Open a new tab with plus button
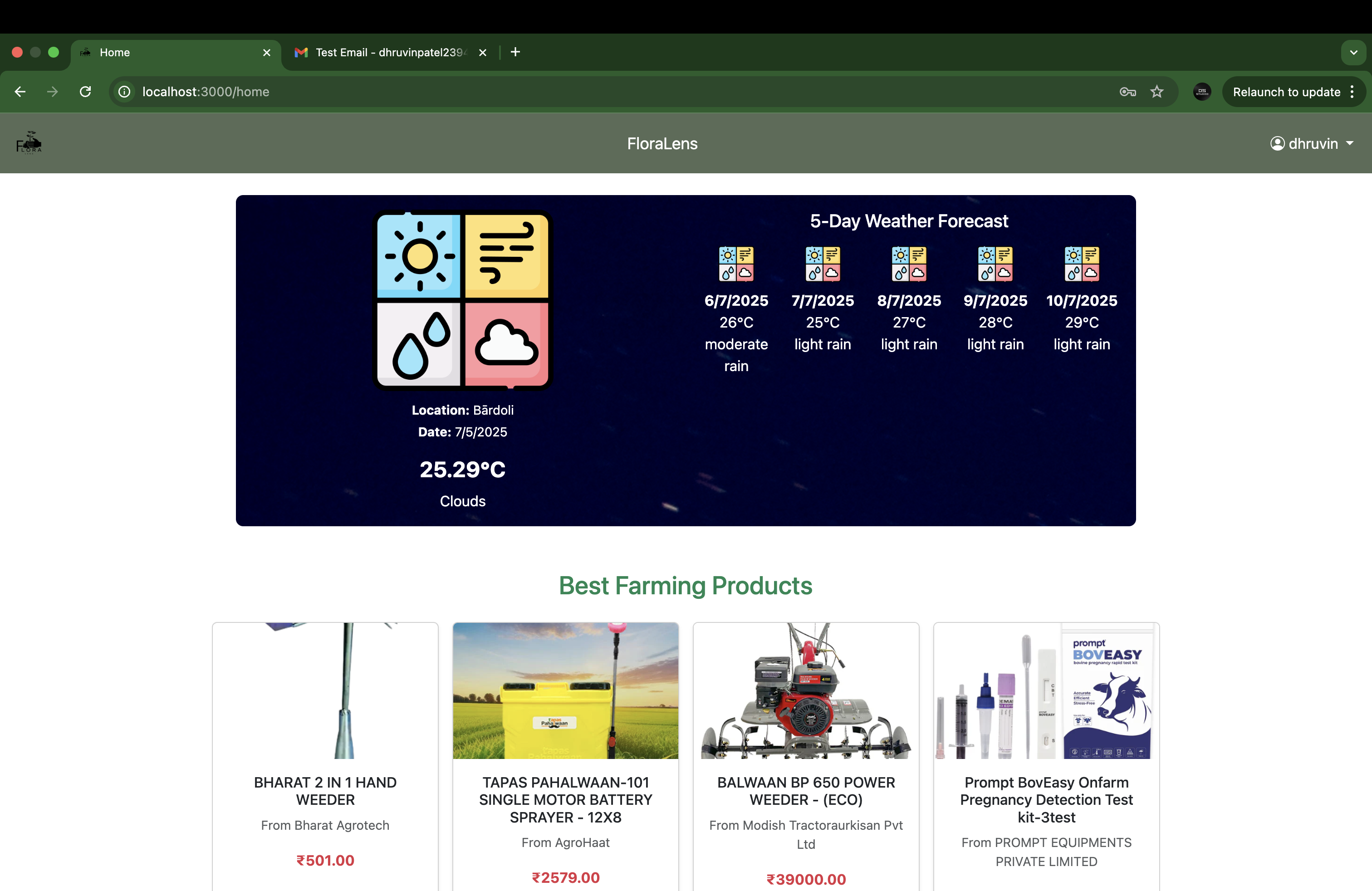The width and height of the screenshot is (1372, 891). click(x=515, y=52)
